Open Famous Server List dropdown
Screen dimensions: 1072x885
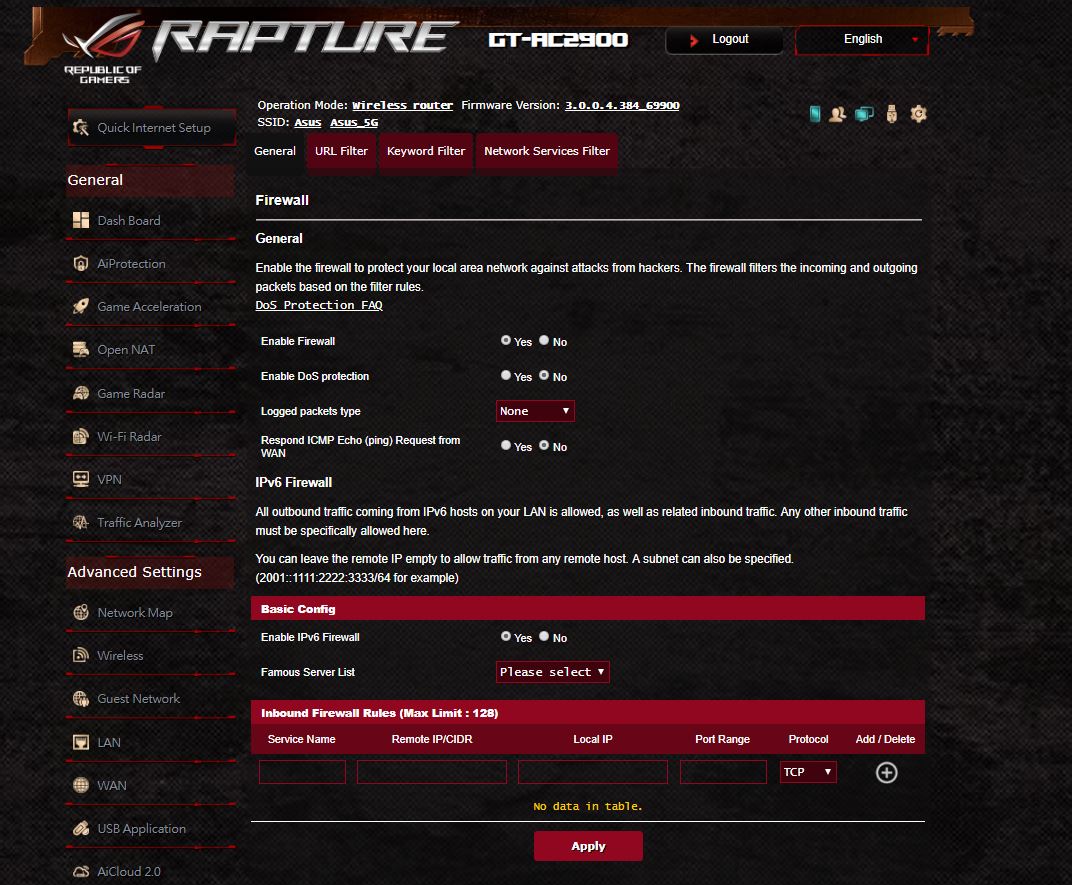[x=552, y=672]
